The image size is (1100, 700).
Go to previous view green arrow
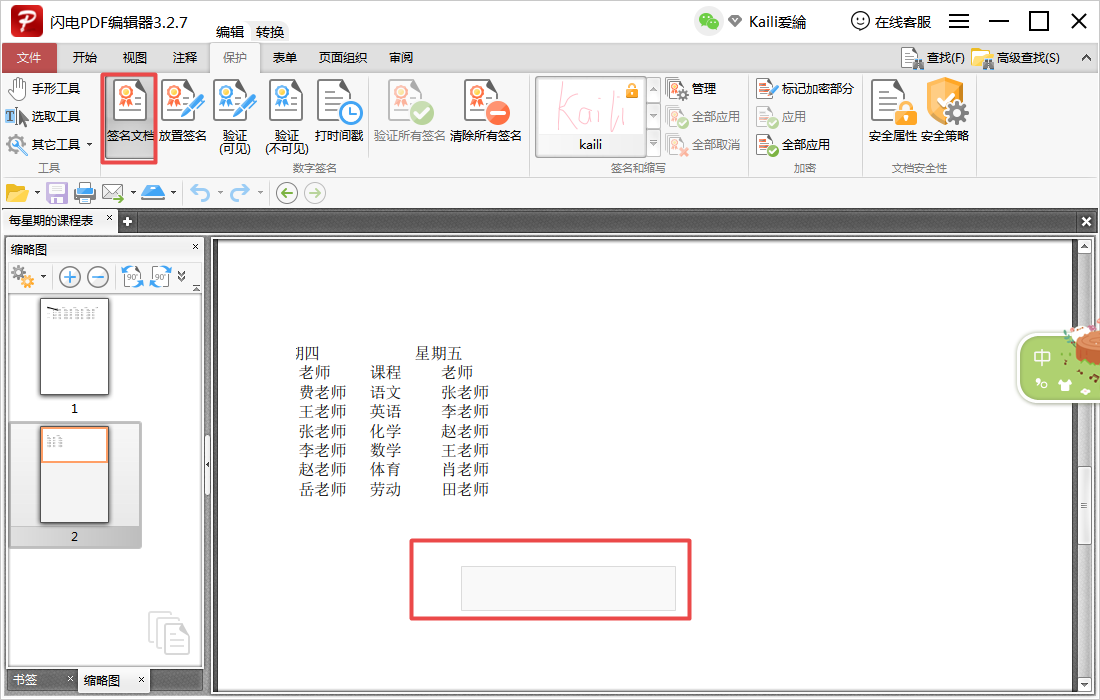(287, 193)
